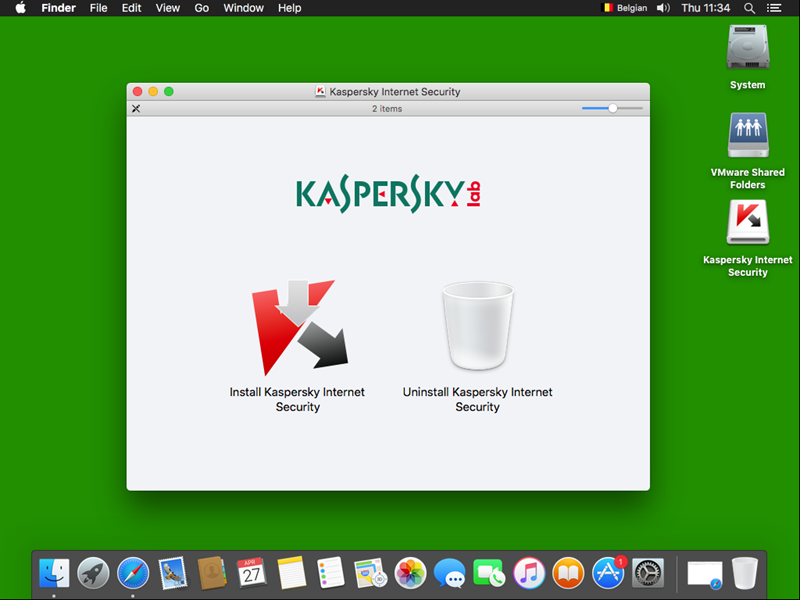Open the Go menu
800x600 pixels.
(202, 8)
